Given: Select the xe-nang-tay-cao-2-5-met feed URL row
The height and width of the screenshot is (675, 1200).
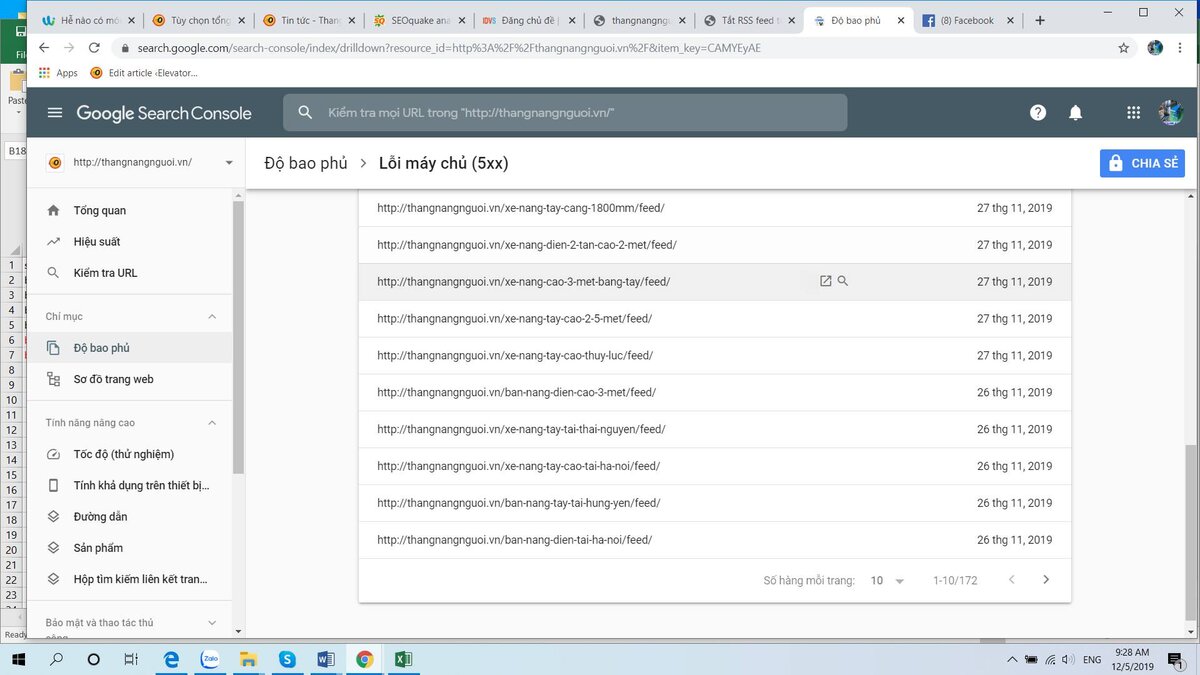Looking at the screenshot, I should 714,319.
